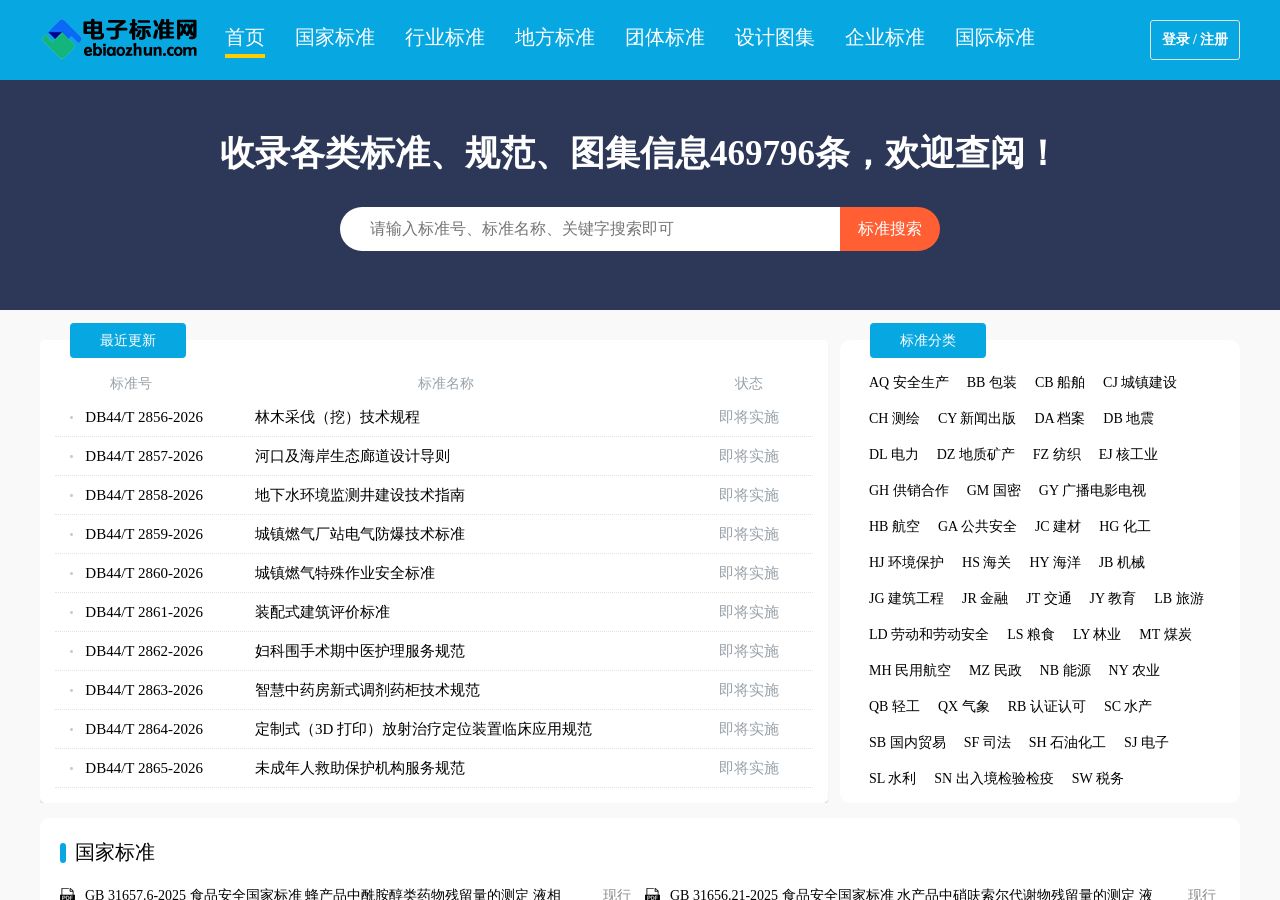Image resolution: width=1280 pixels, height=900 pixels.
Task: Click the document icon beside GB 31656.21-2025
Action: (x=652, y=894)
